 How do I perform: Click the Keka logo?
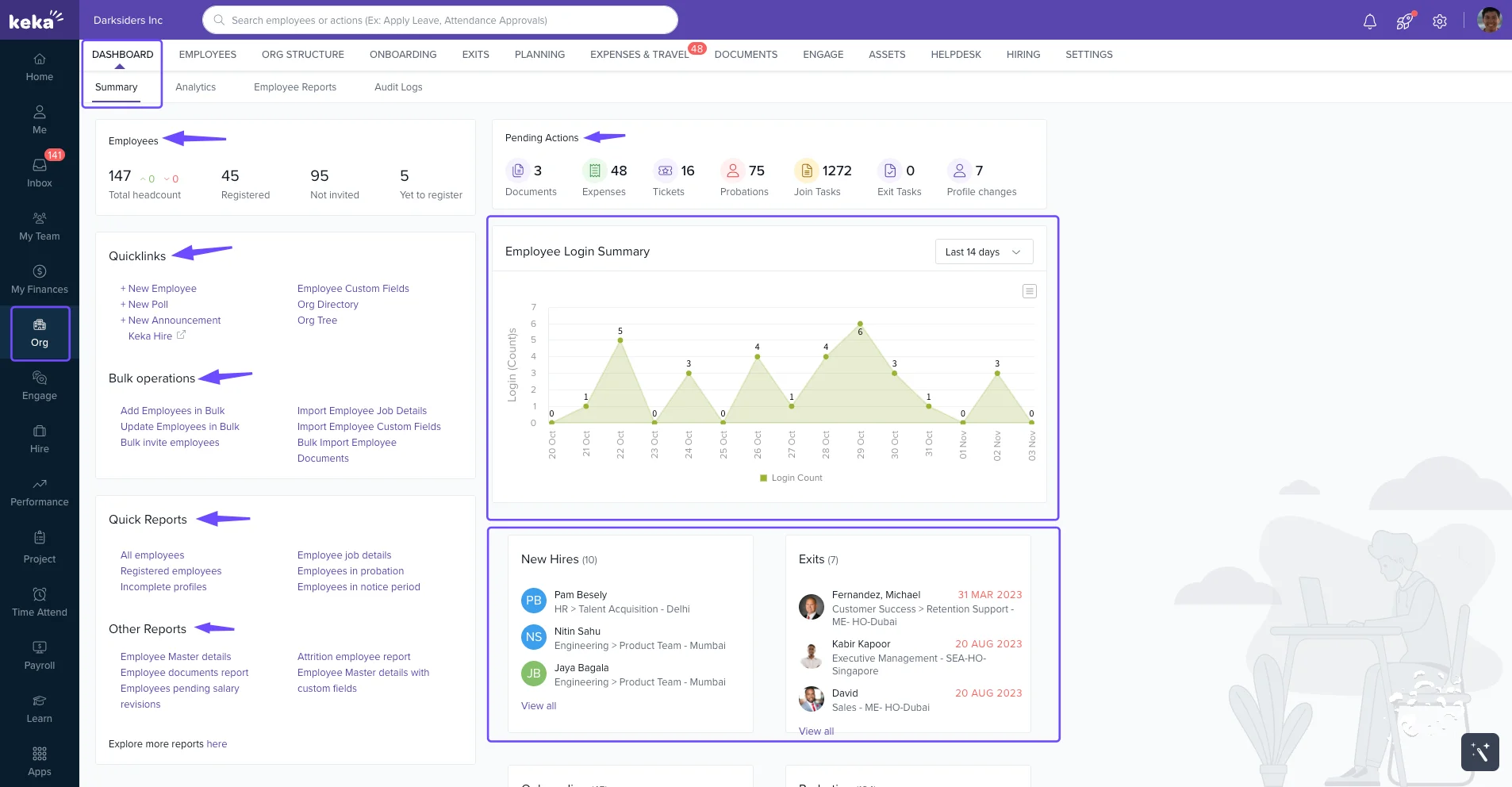pyautogui.click(x=32, y=20)
